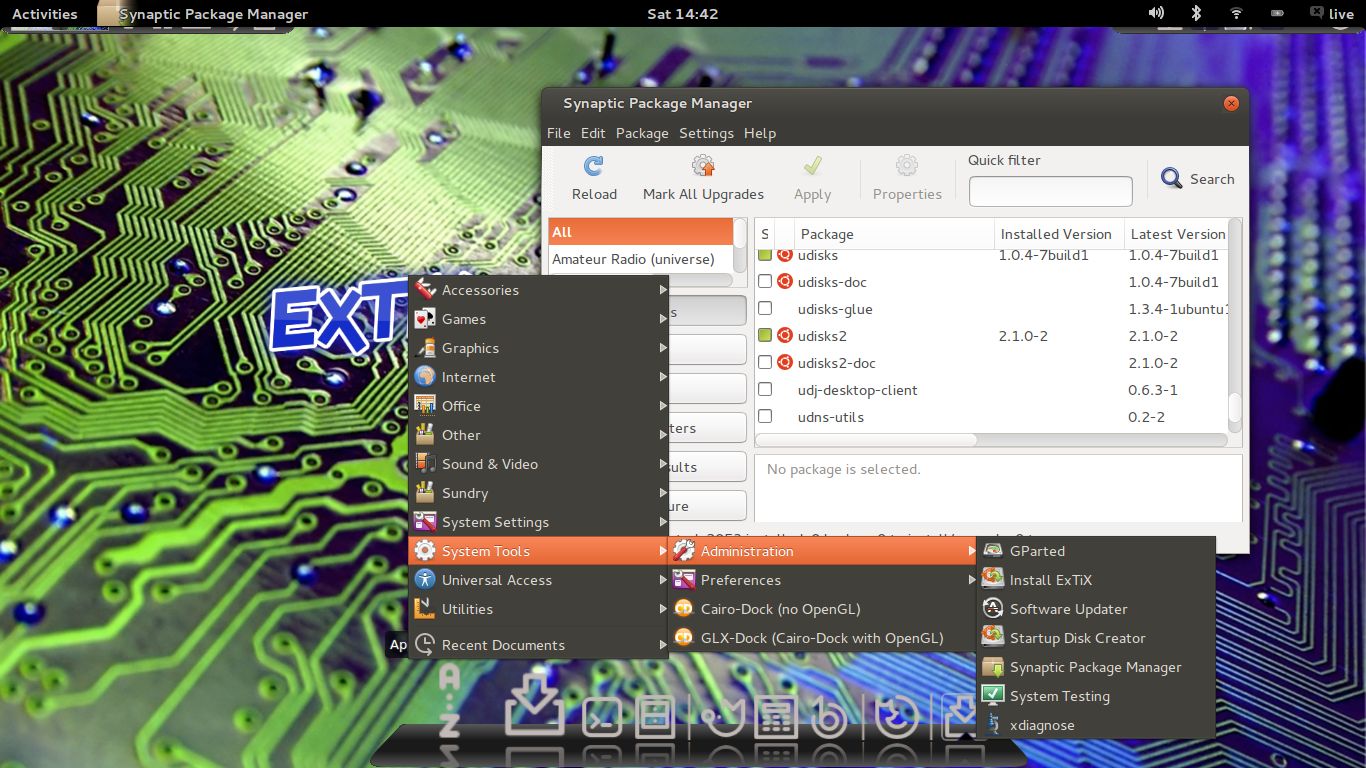Open the live user menu
The width and height of the screenshot is (1366, 768).
tap(1331, 14)
